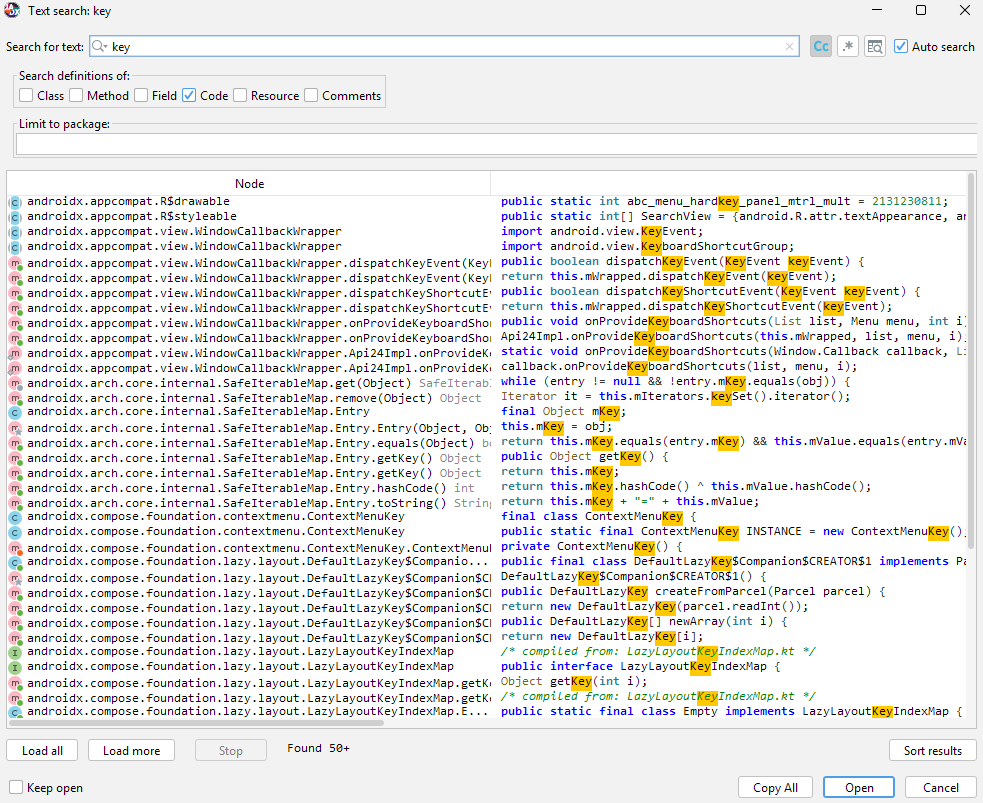The width and height of the screenshot is (983, 803).
Task: Uncheck the Code search definition checkbox
Action: point(189,96)
